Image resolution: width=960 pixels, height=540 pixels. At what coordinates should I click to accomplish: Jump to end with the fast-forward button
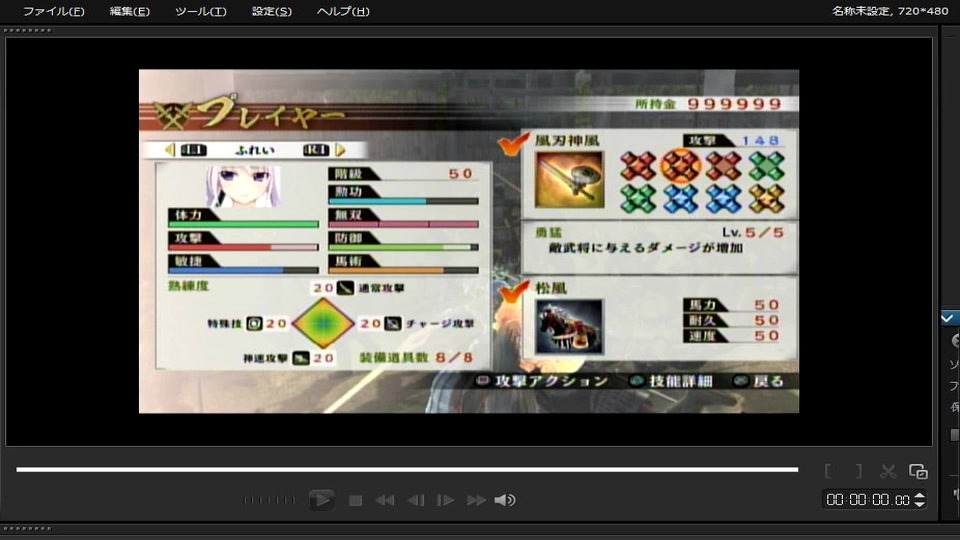[476, 500]
